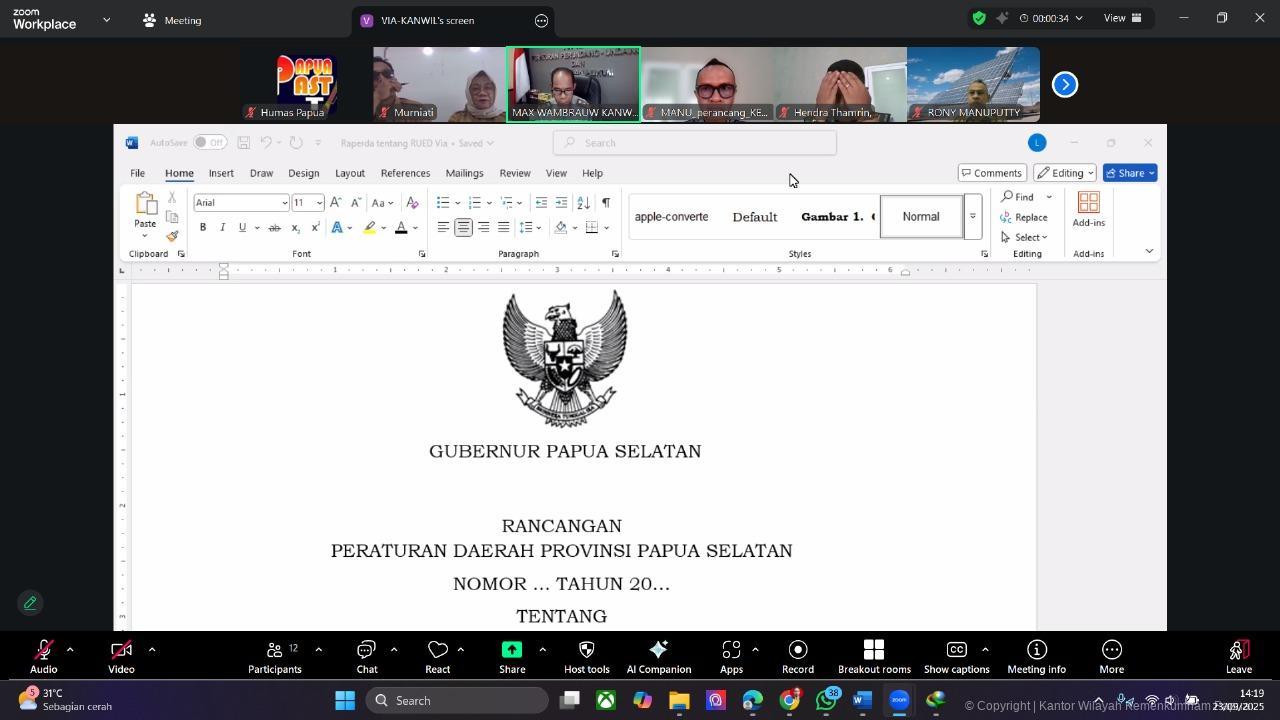Click the Word Search input box
This screenshot has height=720, width=1280.
pyautogui.click(x=695, y=143)
